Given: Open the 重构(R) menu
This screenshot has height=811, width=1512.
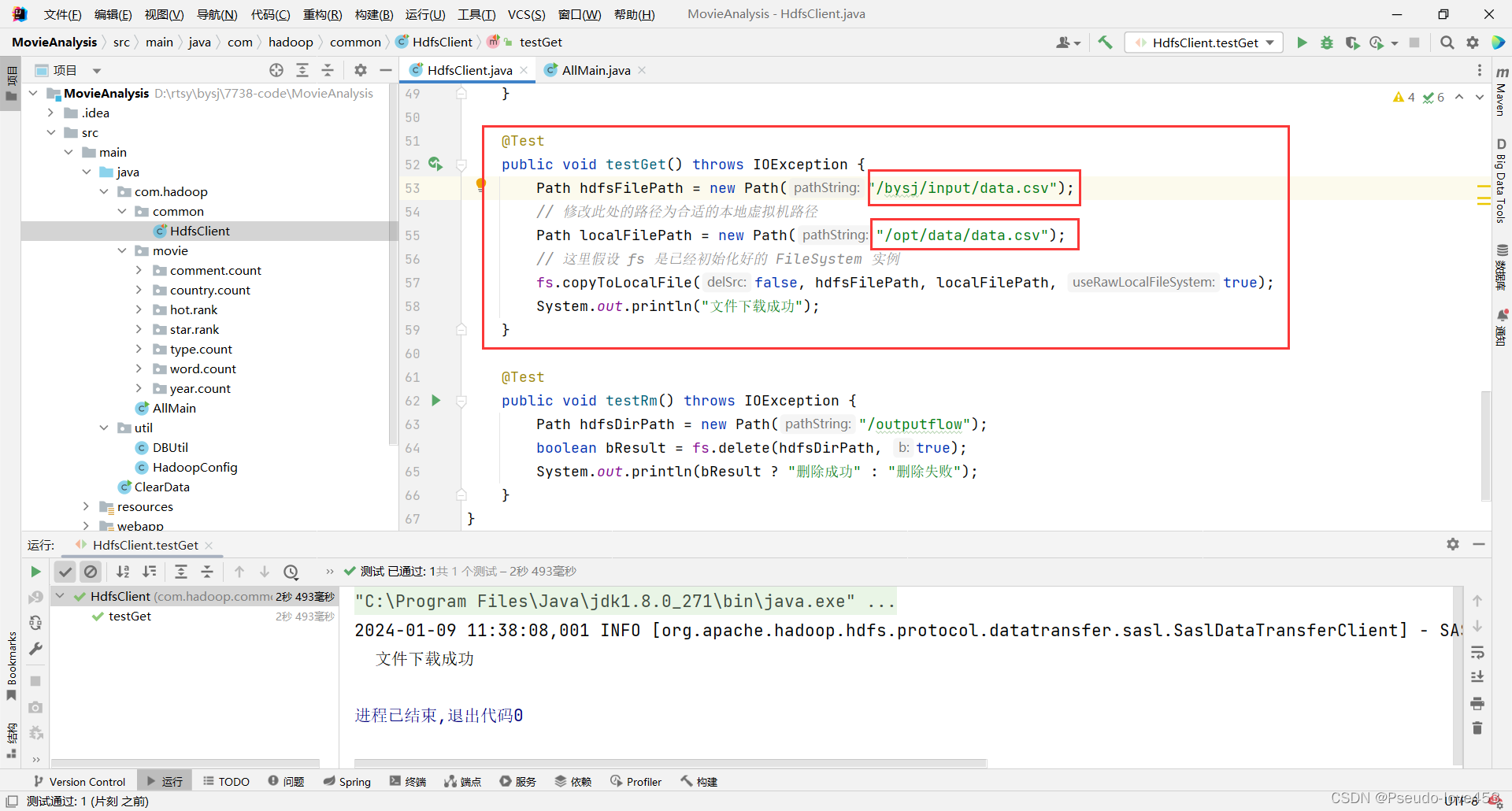Looking at the screenshot, I should coord(322,14).
